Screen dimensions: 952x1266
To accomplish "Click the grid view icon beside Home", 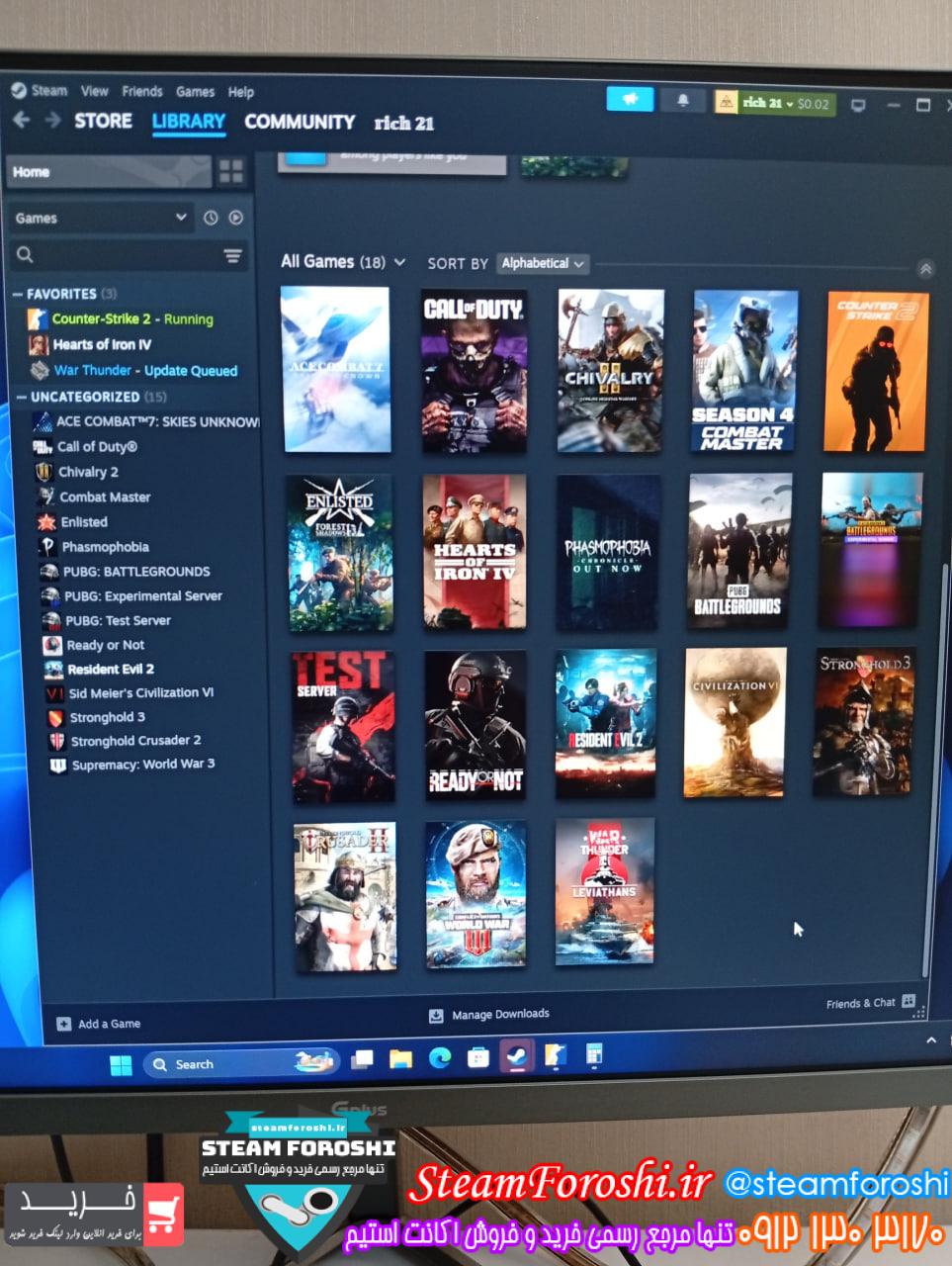I will 231,172.
